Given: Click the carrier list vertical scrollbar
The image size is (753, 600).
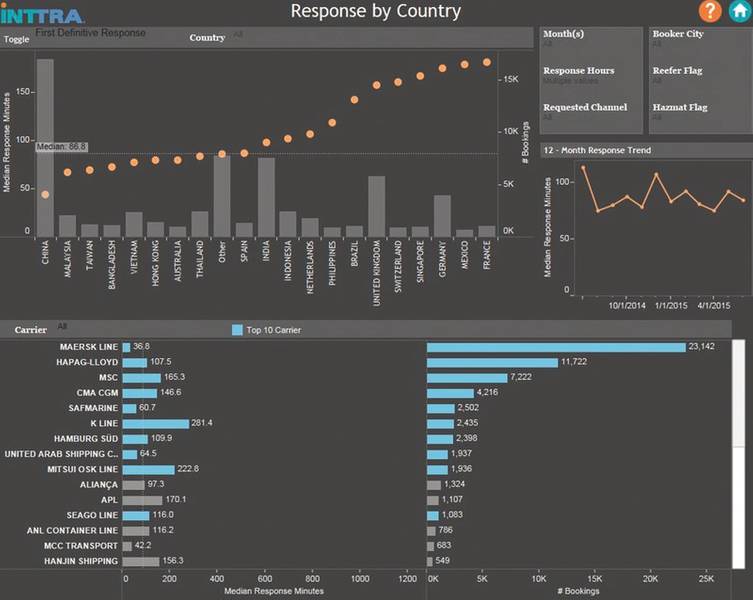Looking at the screenshot, I should (x=739, y=454).
